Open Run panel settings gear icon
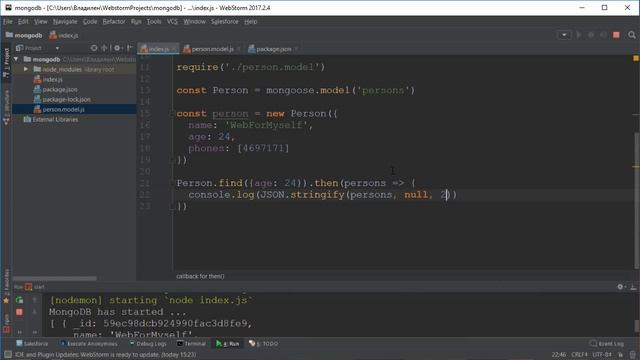This screenshot has width=640, height=360. point(620,287)
